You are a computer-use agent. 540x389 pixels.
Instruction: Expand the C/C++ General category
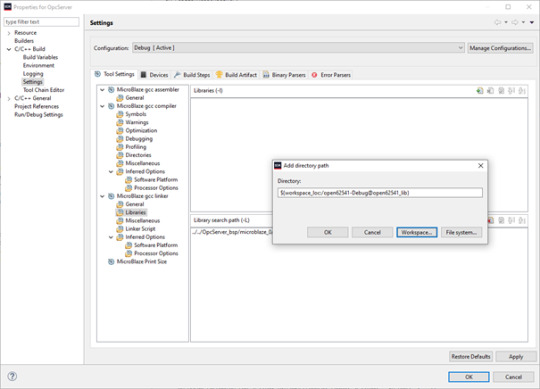click(9, 98)
